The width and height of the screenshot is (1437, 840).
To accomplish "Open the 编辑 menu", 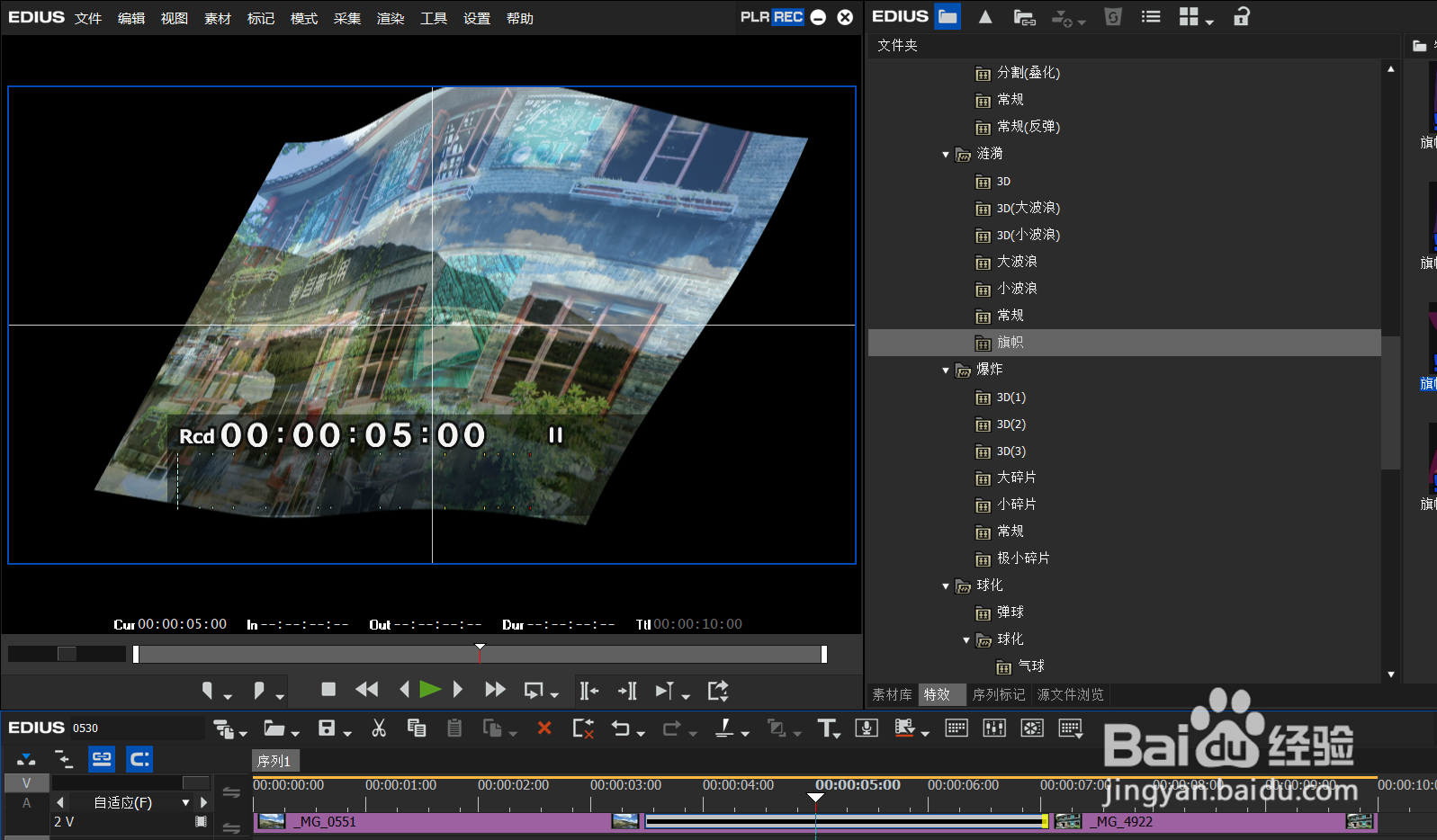I will pyautogui.click(x=131, y=18).
